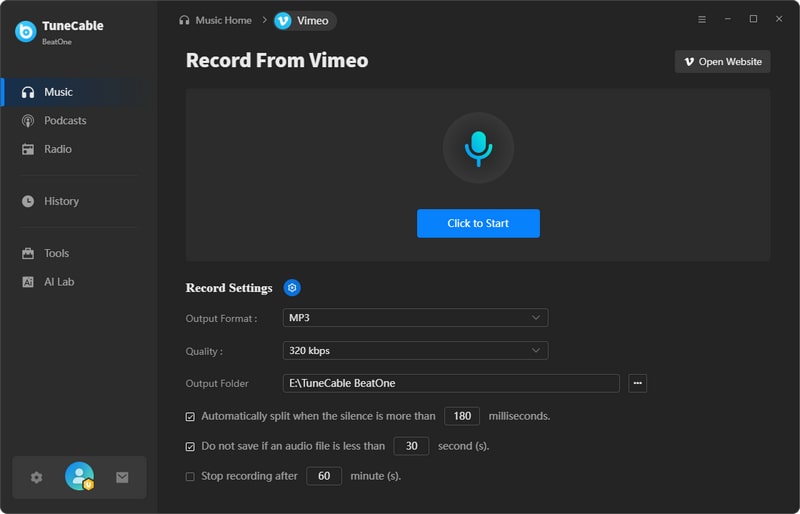The width and height of the screenshot is (800, 514).
Task: Click the 60 minutes input field
Action: coord(324,476)
